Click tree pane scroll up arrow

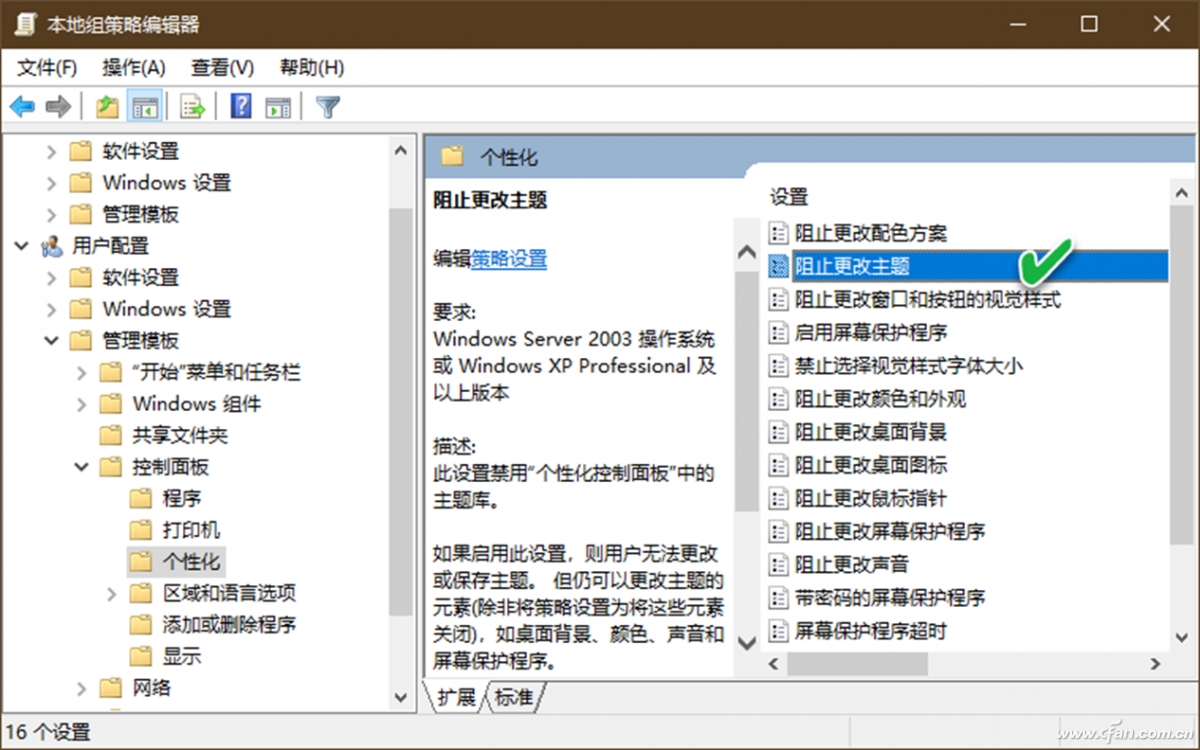[400, 151]
